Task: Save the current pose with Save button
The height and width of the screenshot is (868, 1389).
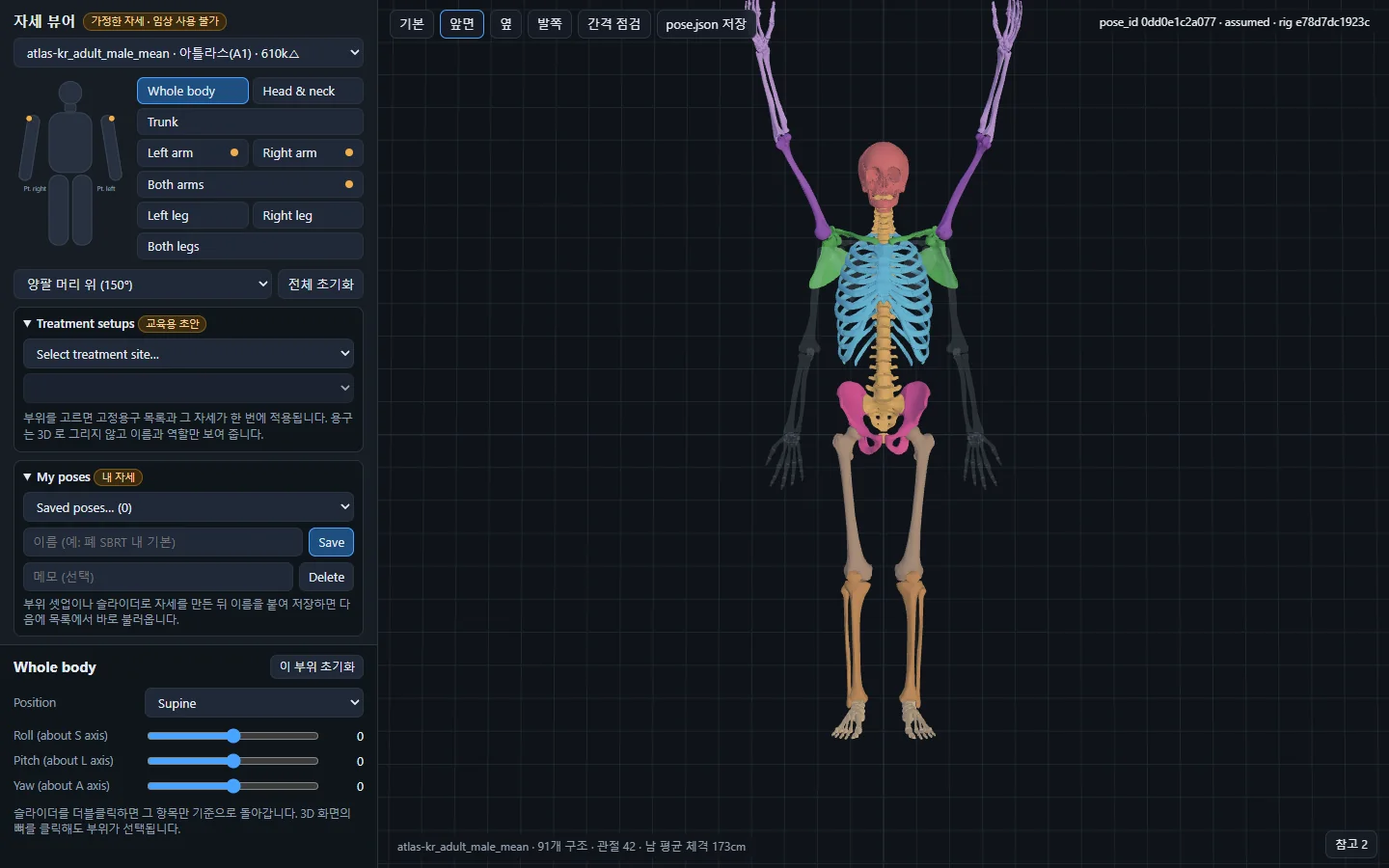Action: click(331, 542)
